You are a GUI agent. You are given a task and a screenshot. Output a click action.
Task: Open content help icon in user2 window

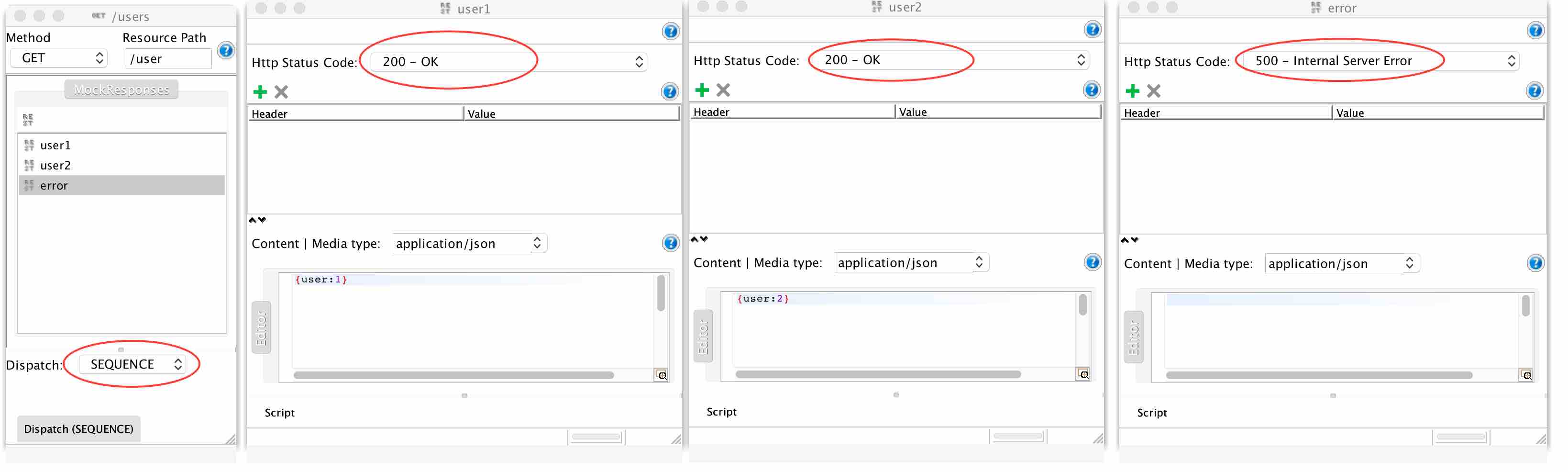1093,262
